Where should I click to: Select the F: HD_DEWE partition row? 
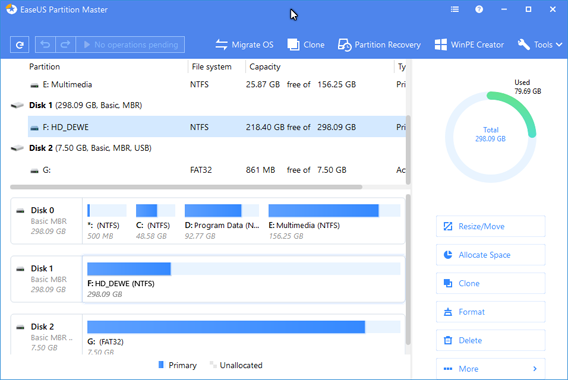point(217,127)
